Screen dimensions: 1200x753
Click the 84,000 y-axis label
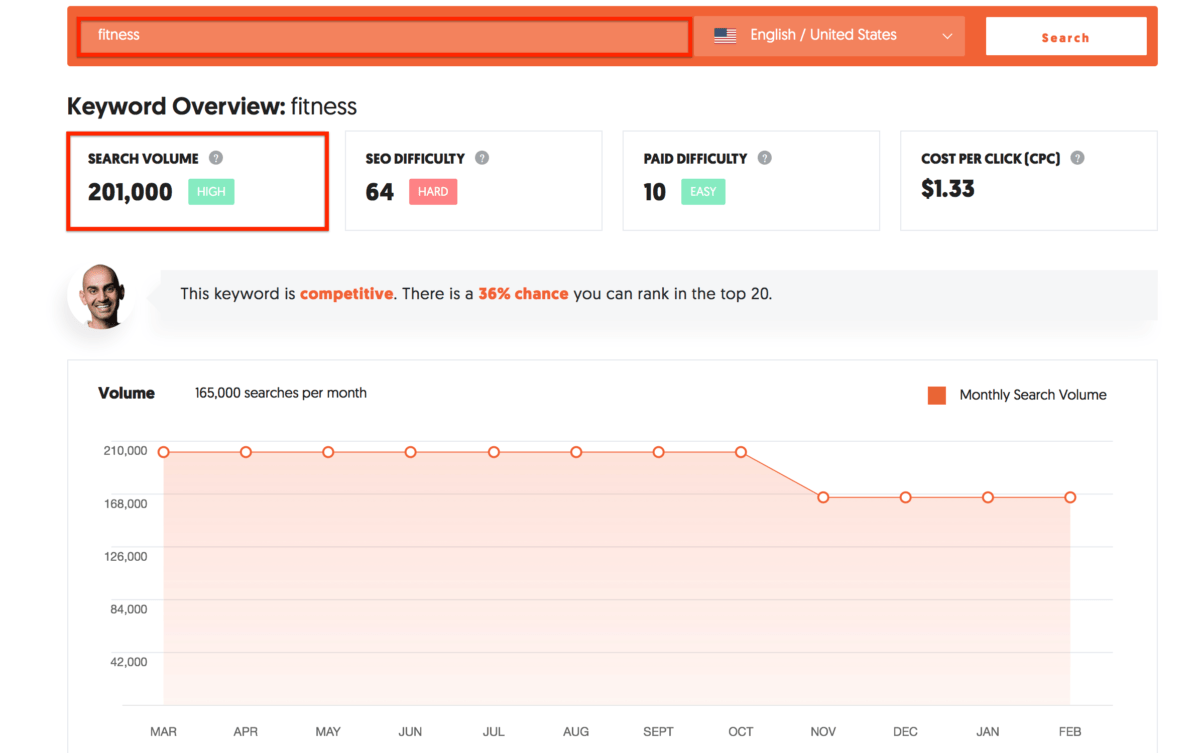(128, 609)
